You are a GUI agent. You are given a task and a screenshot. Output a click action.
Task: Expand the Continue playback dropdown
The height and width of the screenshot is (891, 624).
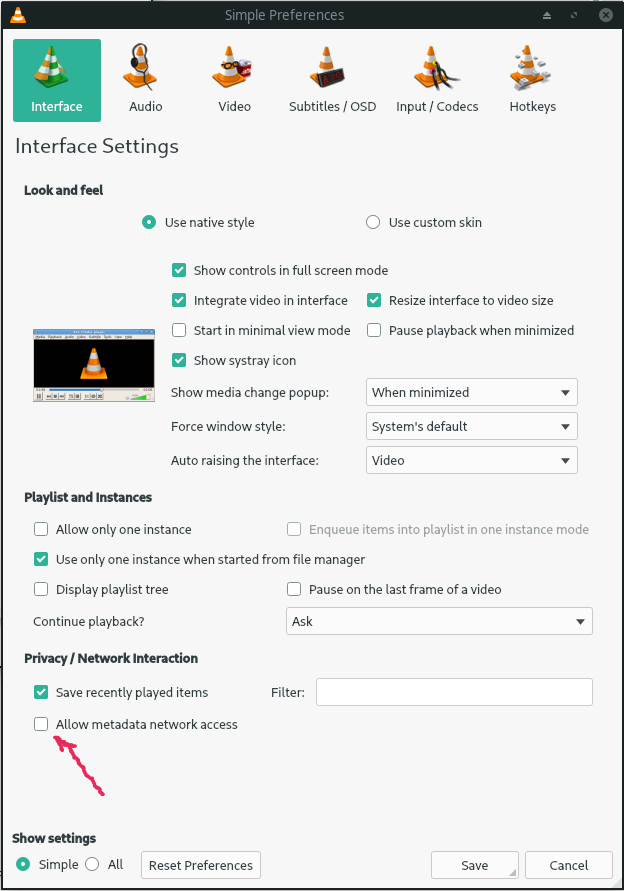pos(439,621)
